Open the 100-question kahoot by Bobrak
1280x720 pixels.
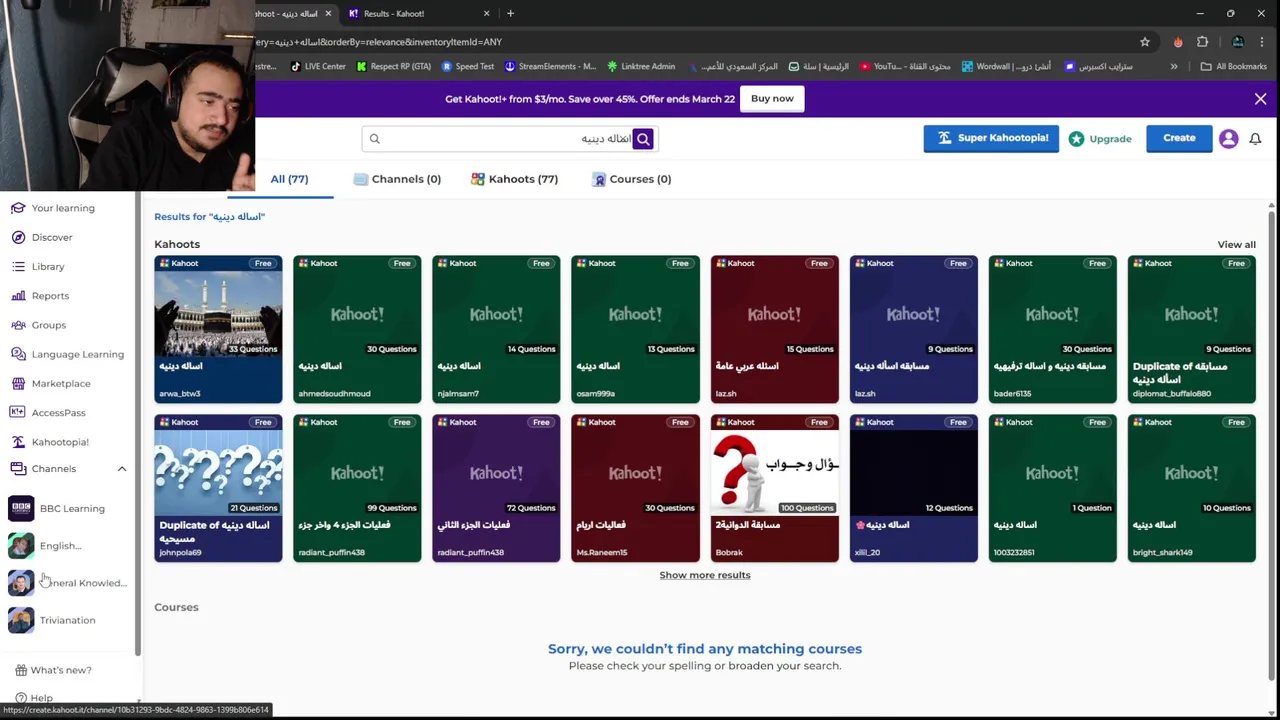774,488
